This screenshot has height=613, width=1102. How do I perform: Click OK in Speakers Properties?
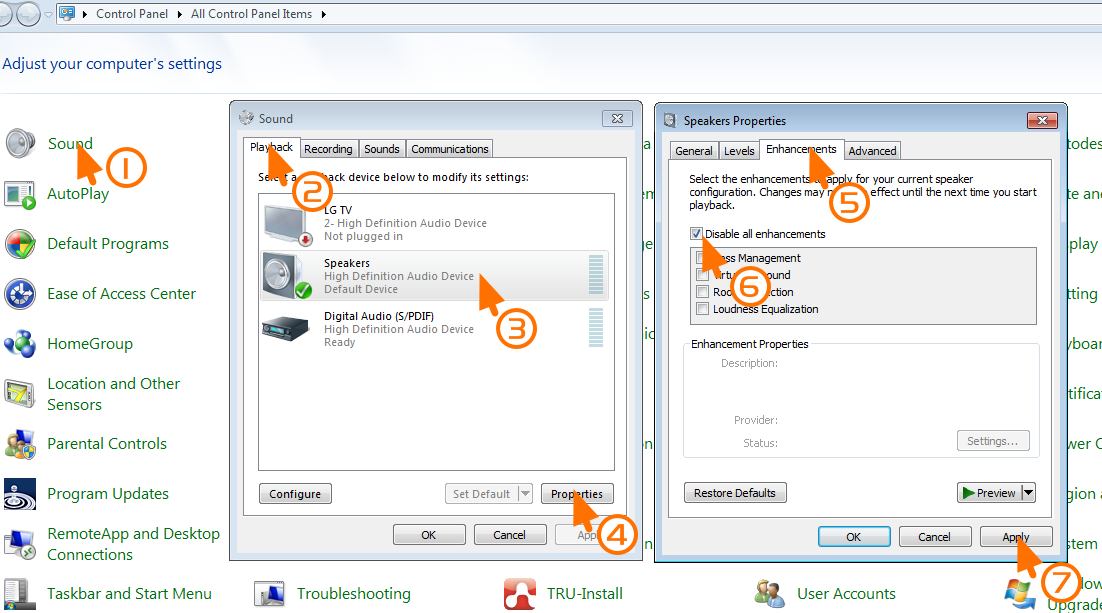click(x=854, y=536)
